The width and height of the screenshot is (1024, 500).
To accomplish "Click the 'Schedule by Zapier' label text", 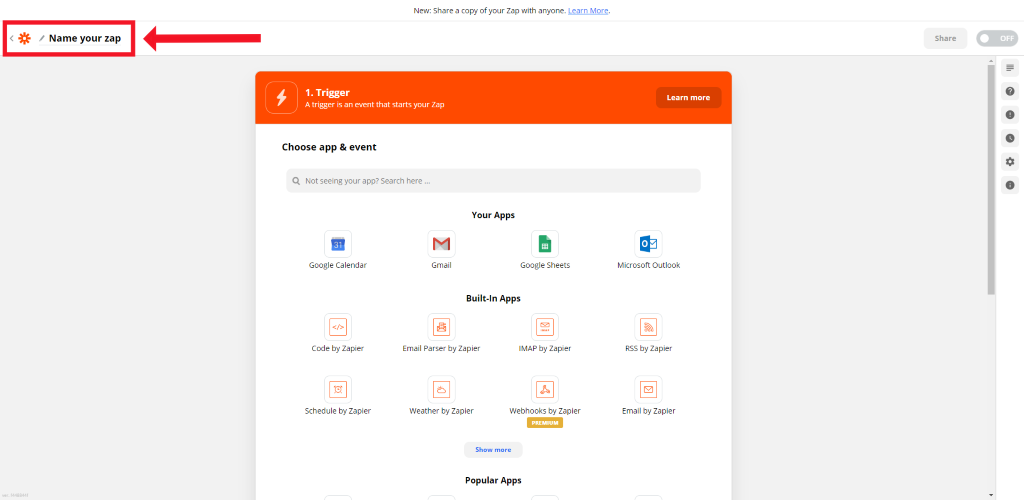I will point(338,411).
